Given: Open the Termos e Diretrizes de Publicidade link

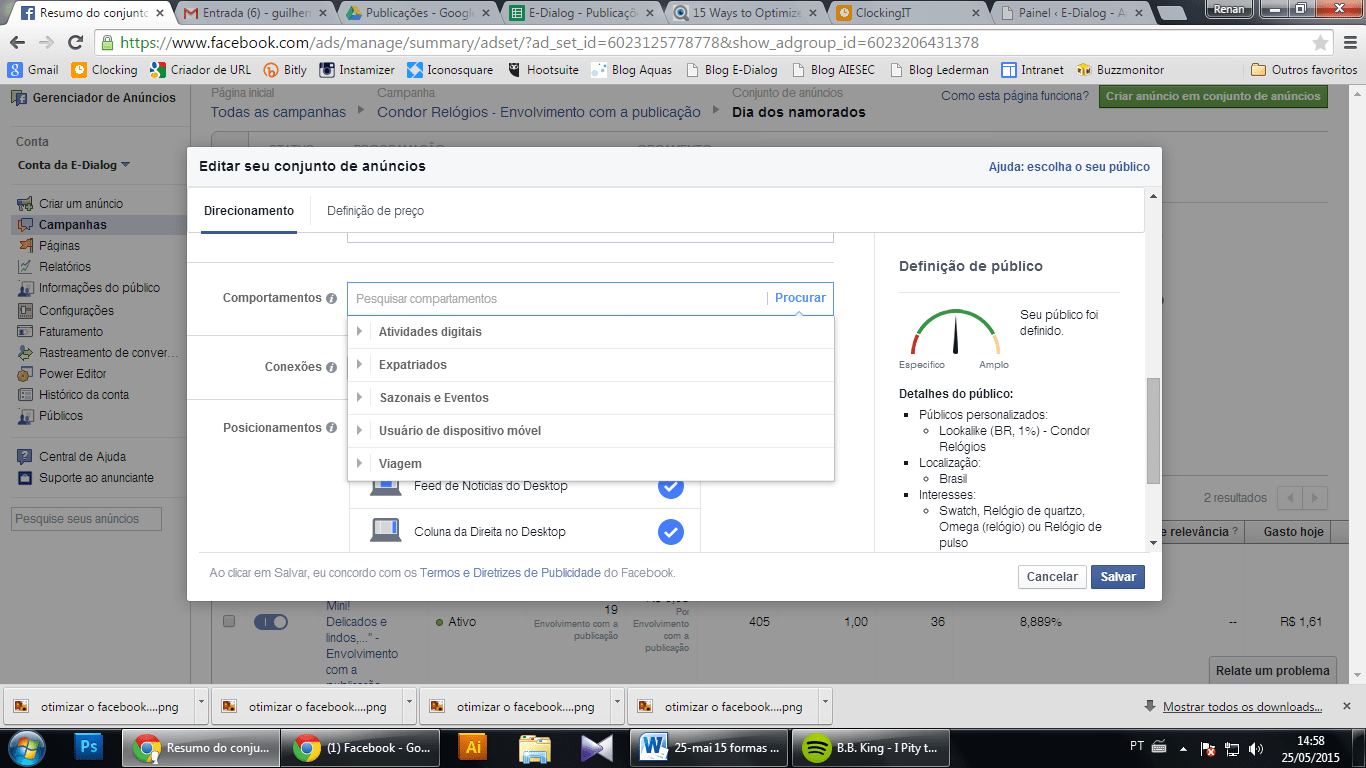Looking at the screenshot, I should click(x=510, y=573).
